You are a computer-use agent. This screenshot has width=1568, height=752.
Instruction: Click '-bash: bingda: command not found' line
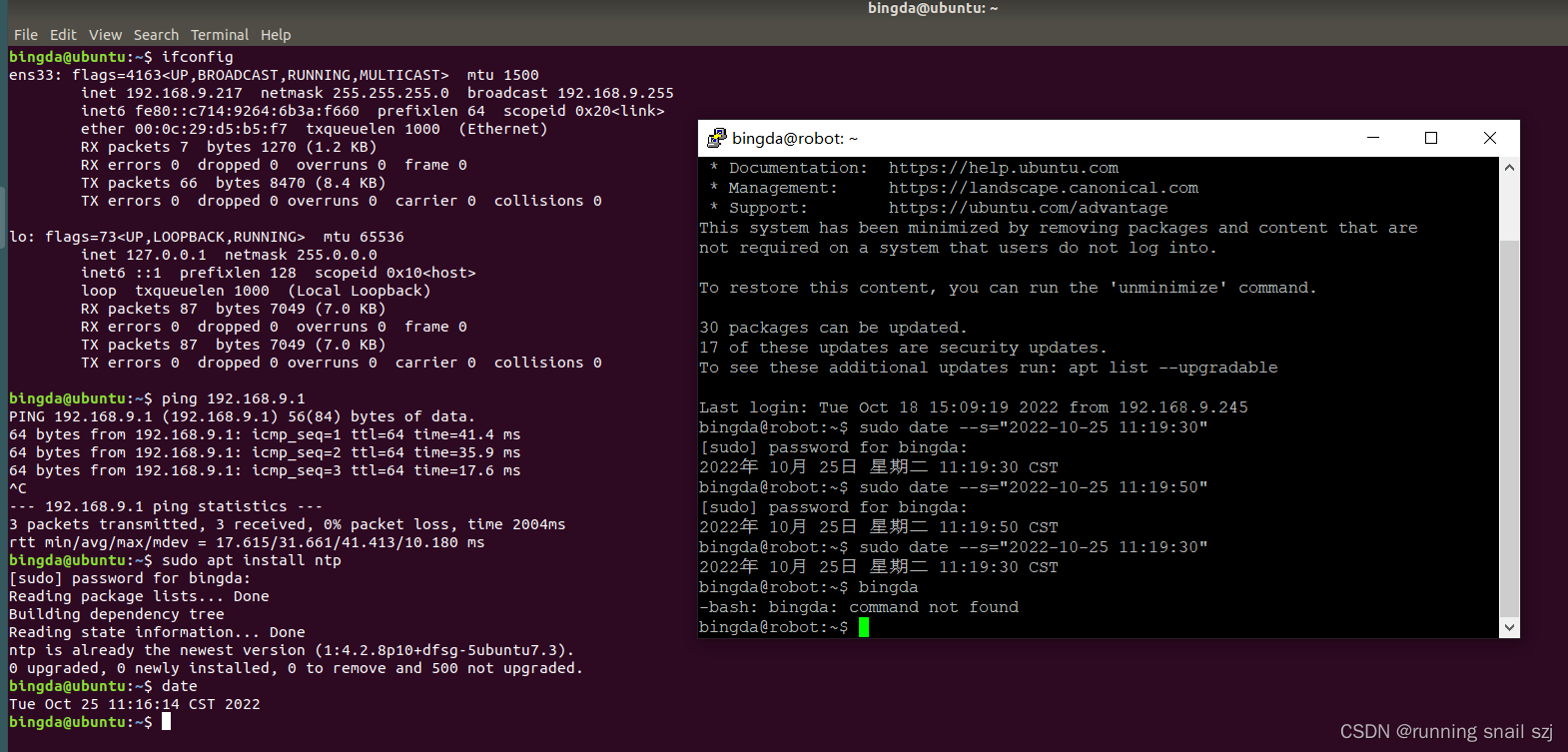pos(859,607)
